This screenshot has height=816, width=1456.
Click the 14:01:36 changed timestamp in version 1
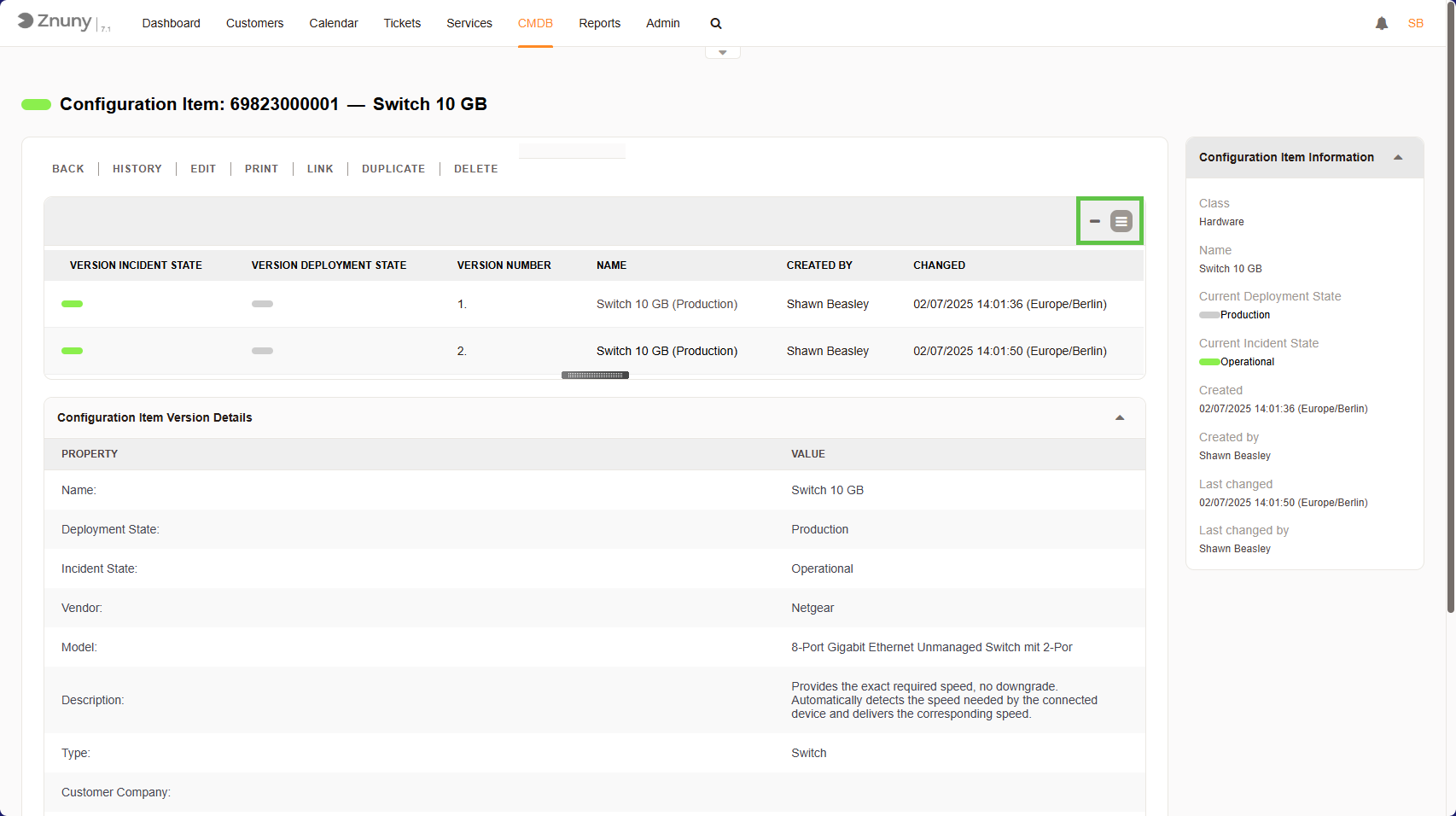1010,304
